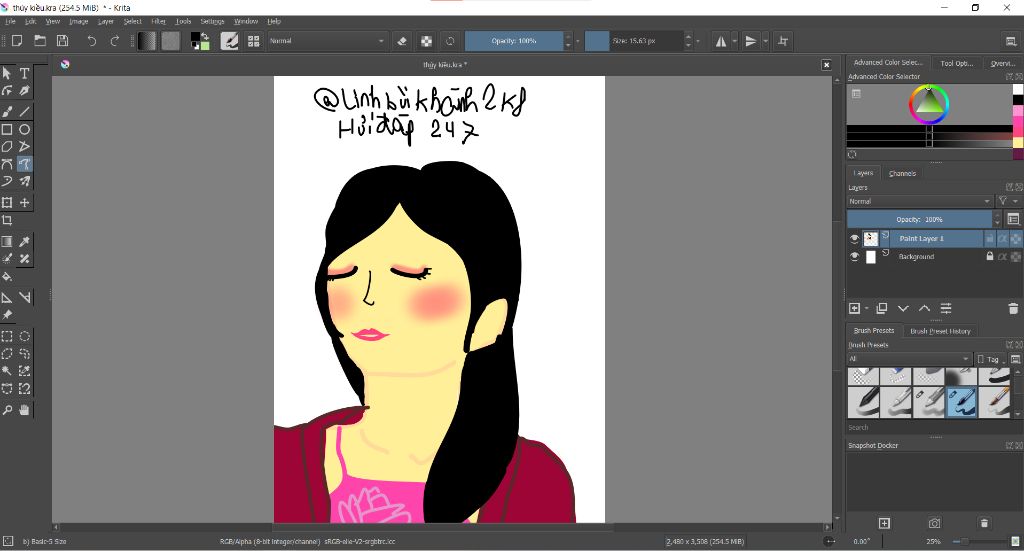Image resolution: width=1024 pixels, height=551 pixels.
Task: Select the Rectangle tool
Action: tap(7, 129)
